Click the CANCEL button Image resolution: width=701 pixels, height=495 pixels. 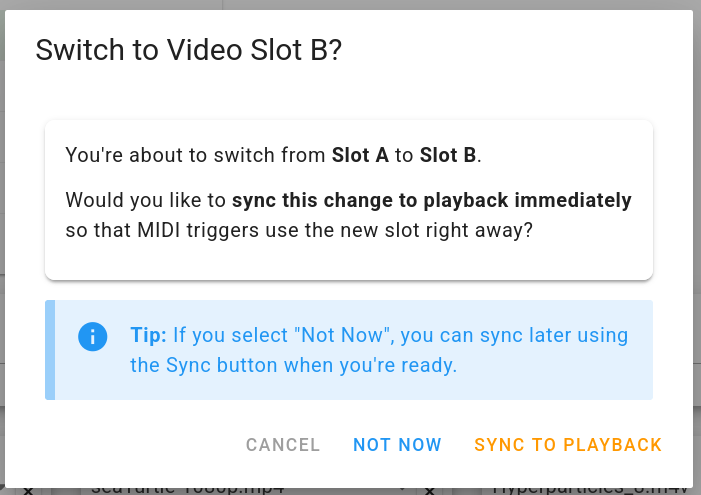click(x=283, y=445)
